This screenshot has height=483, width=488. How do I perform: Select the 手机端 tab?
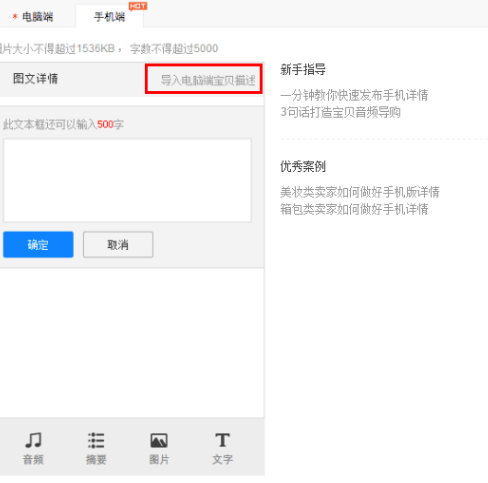[110, 16]
